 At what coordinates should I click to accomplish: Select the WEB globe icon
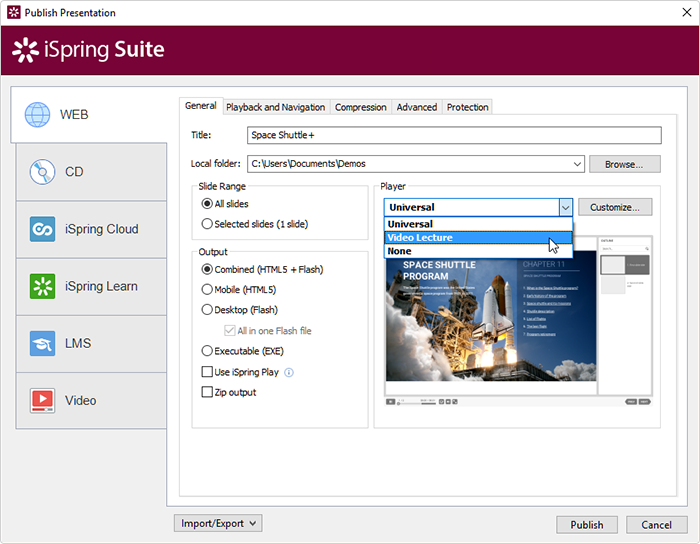38,115
